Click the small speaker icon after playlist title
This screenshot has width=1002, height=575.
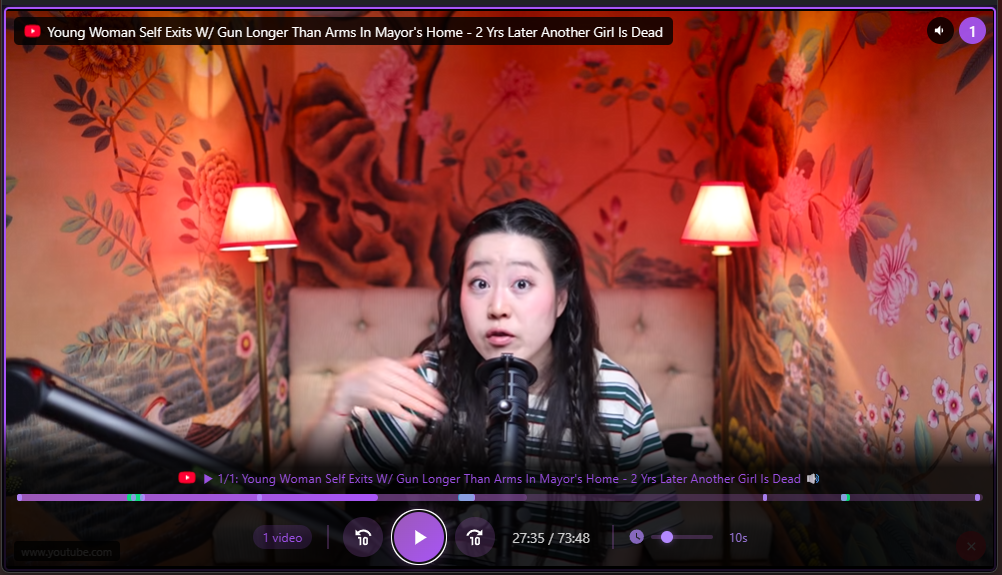[813, 479]
